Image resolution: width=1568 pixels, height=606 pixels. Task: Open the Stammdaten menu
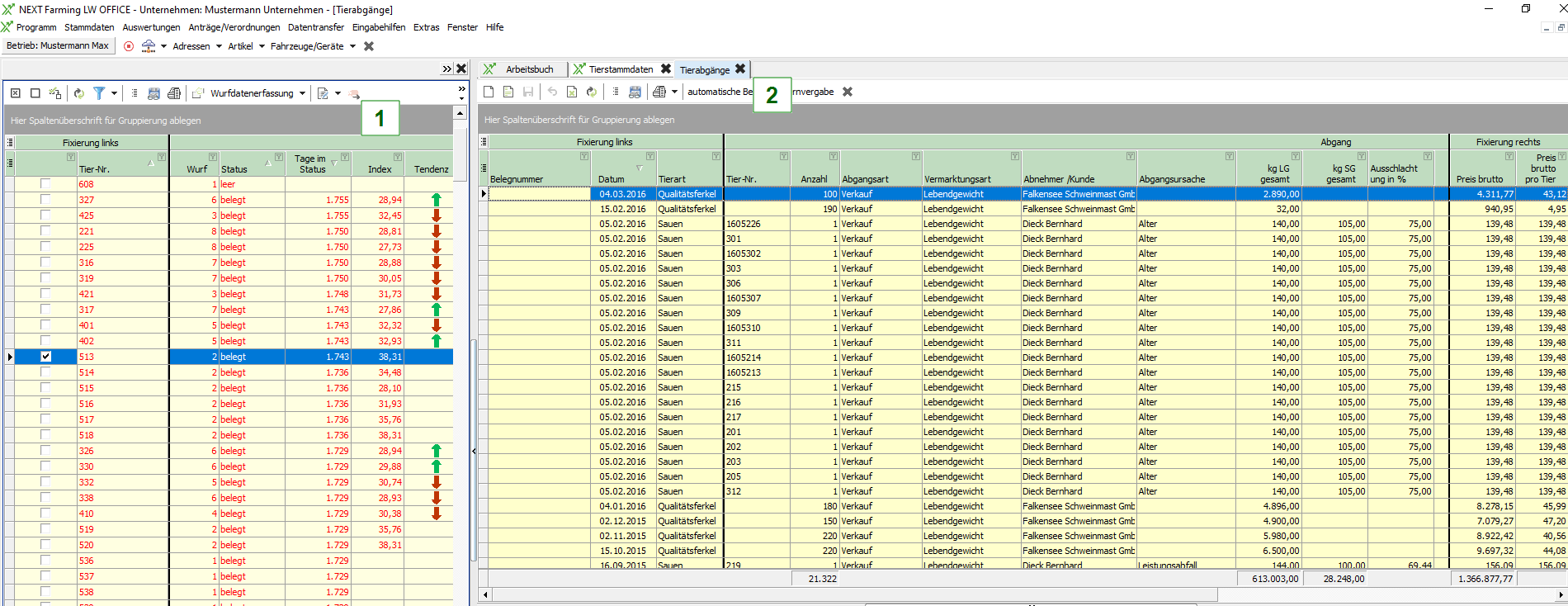[x=89, y=27]
